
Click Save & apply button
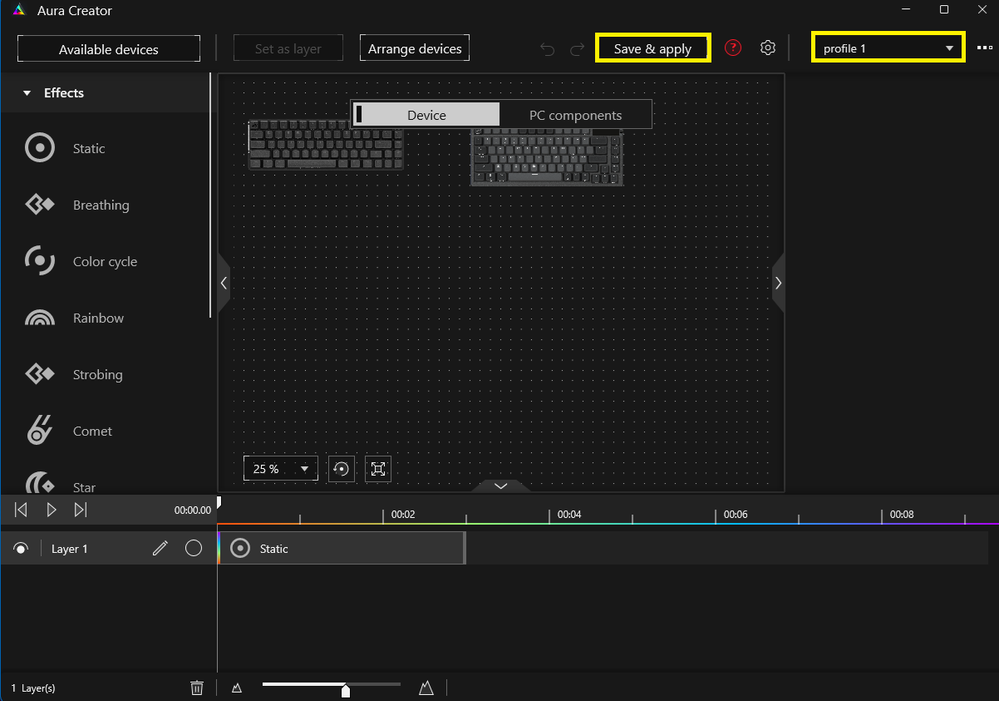coord(652,48)
